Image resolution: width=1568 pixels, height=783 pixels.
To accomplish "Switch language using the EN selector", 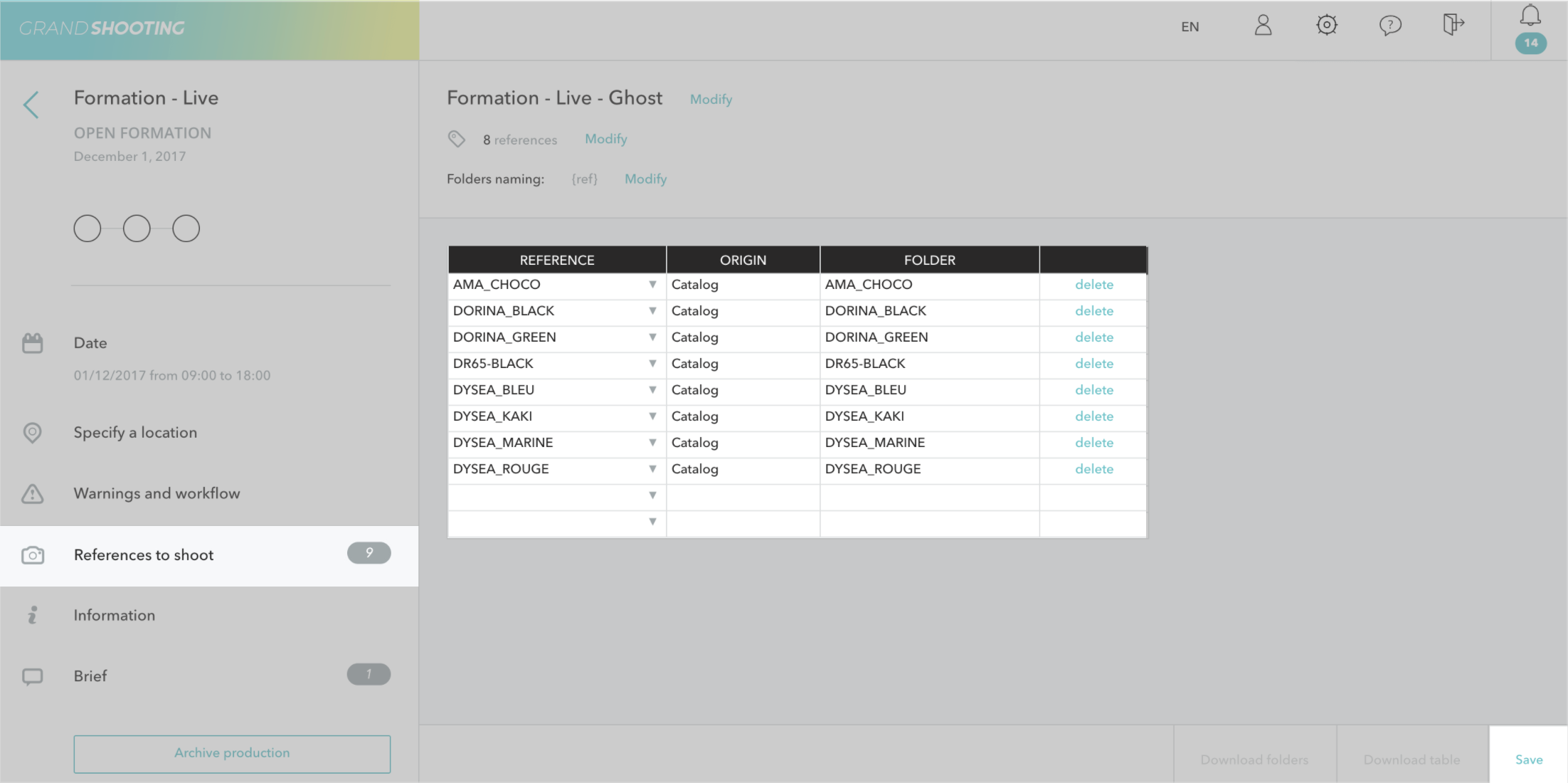I will [1190, 27].
